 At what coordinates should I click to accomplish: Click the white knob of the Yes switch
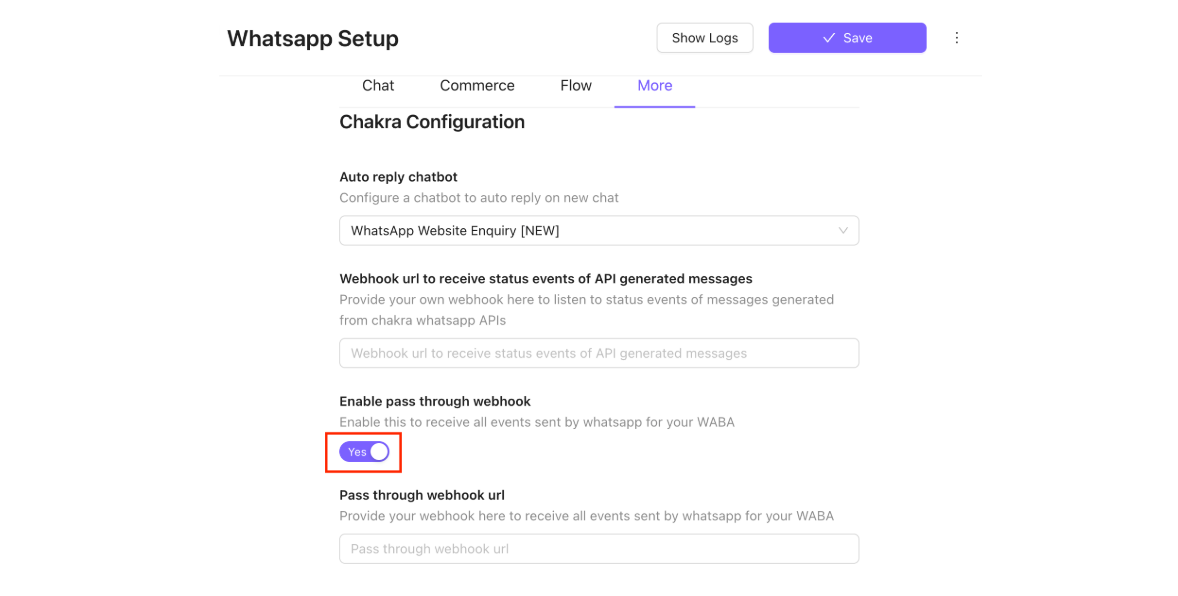[x=378, y=452]
